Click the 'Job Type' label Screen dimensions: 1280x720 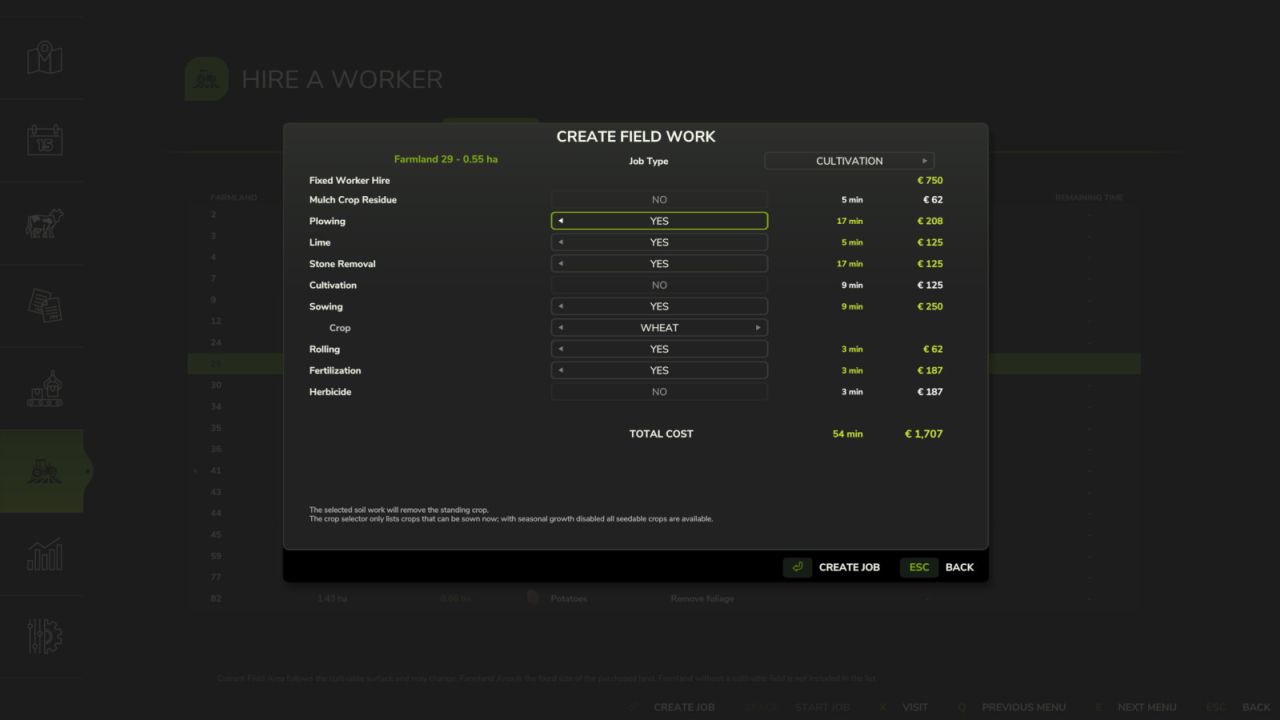click(x=648, y=161)
